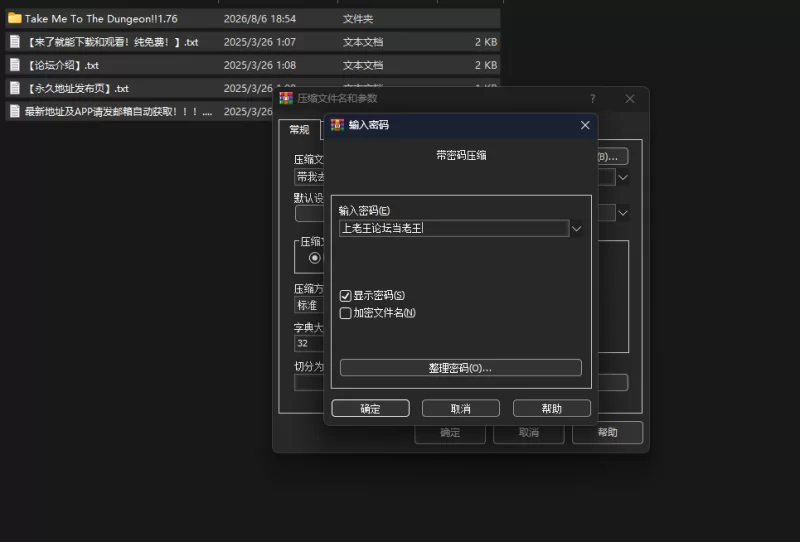Image resolution: width=800 pixels, height=542 pixels.
Task: Click the file icon beside 最新地址及APP
Action: click(x=15, y=111)
